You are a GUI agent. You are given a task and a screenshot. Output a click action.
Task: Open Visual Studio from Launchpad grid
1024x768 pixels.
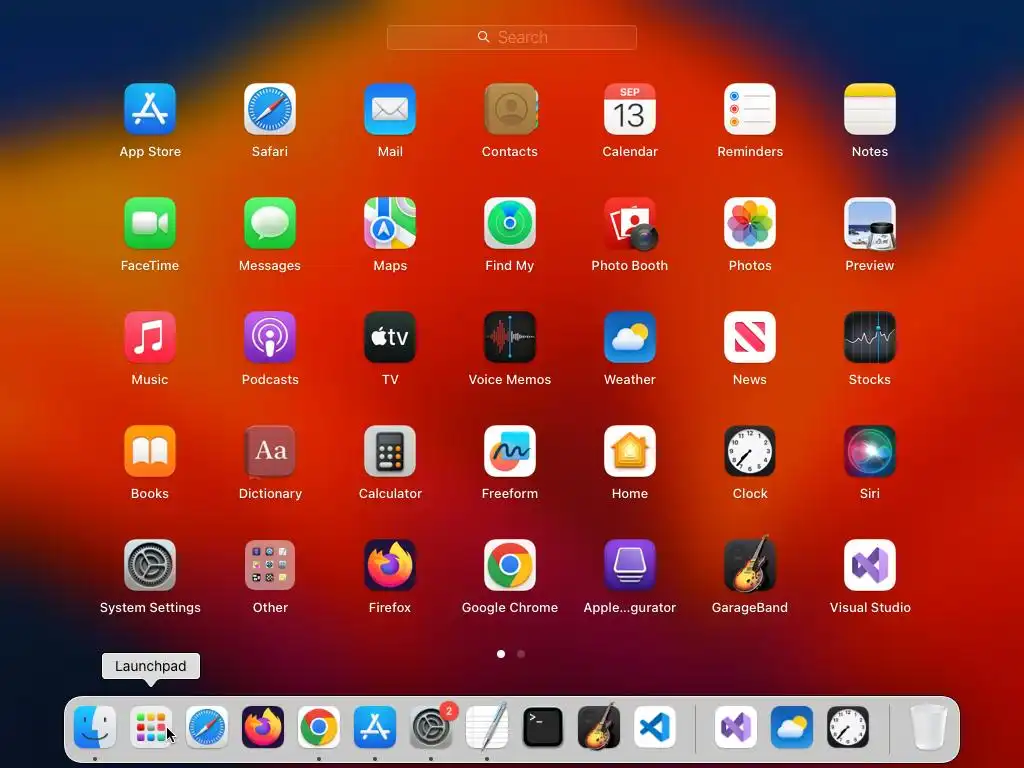click(x=870, y=565)
